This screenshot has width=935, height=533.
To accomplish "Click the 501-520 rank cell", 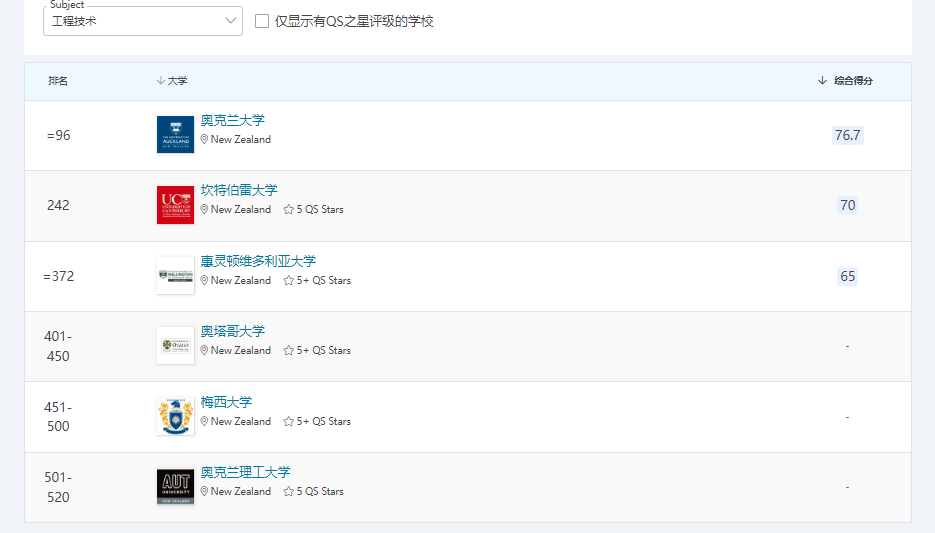I will (58, 487).
